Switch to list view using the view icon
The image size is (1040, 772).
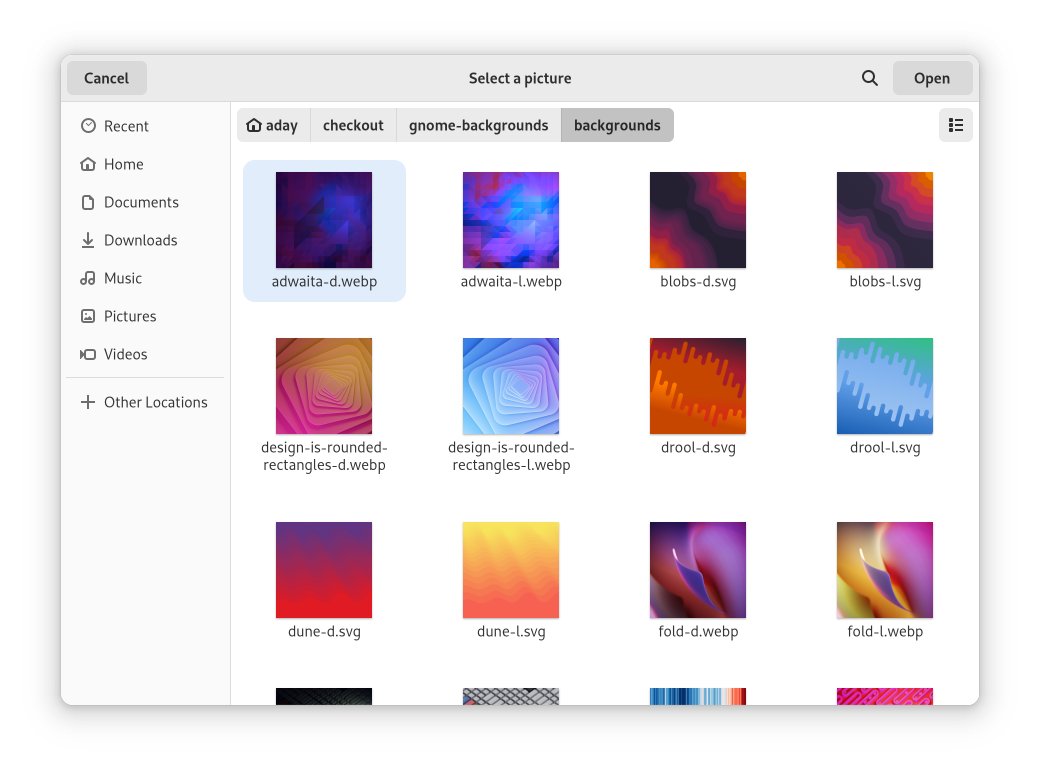click(x=955, y=125)
